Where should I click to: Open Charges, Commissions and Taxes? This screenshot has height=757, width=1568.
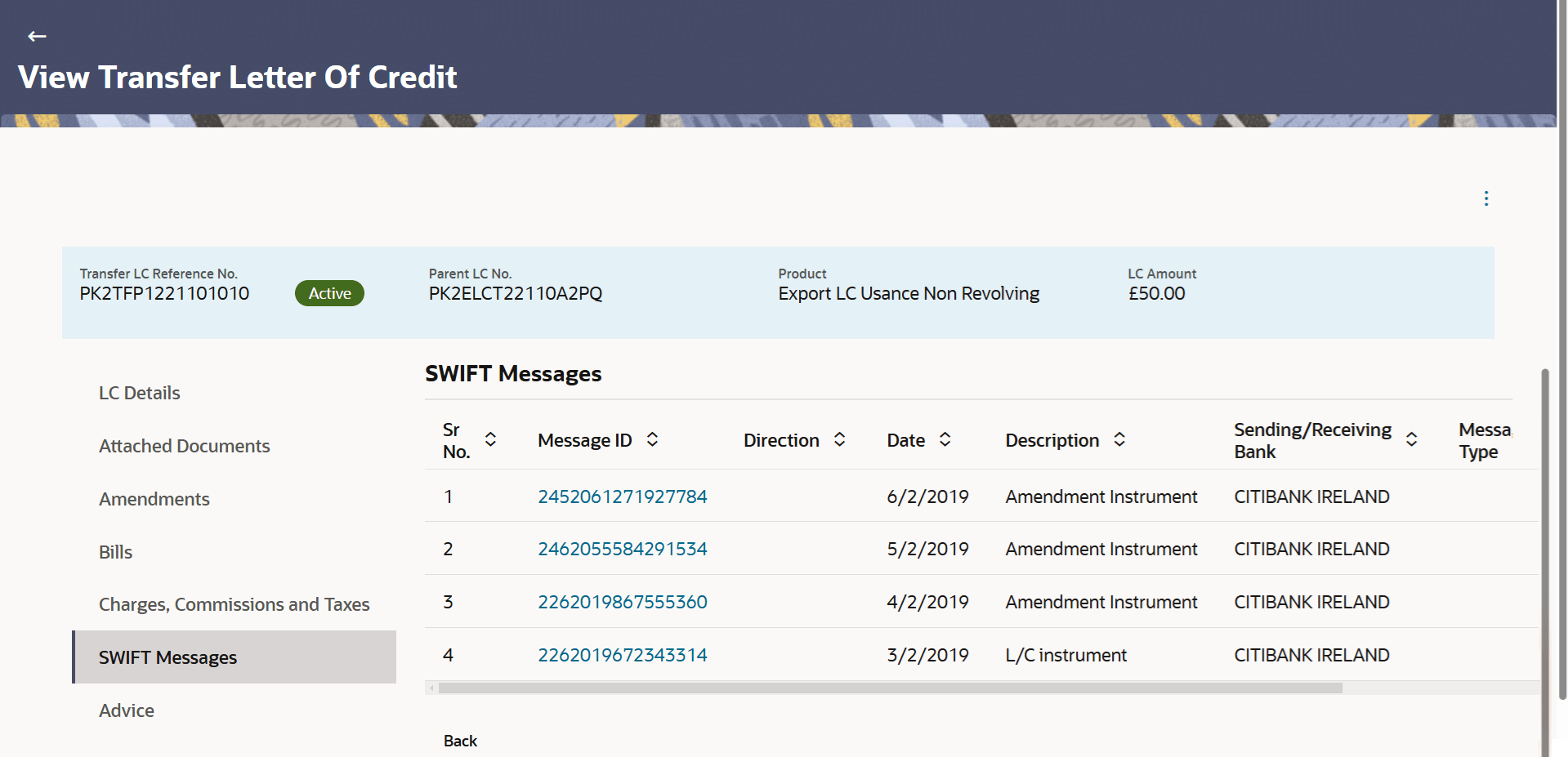pos(234,604)
